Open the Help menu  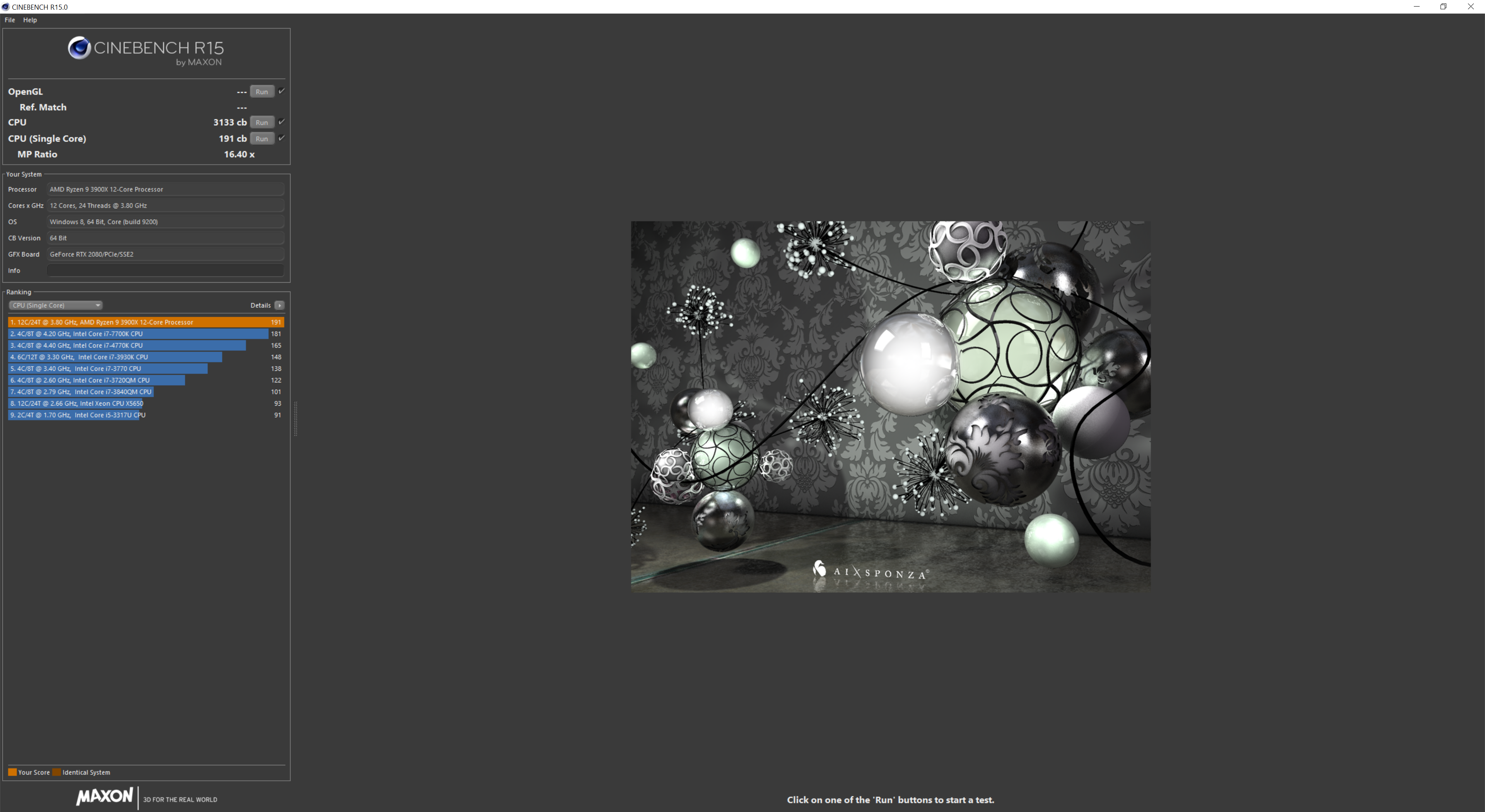coord(30,20)
